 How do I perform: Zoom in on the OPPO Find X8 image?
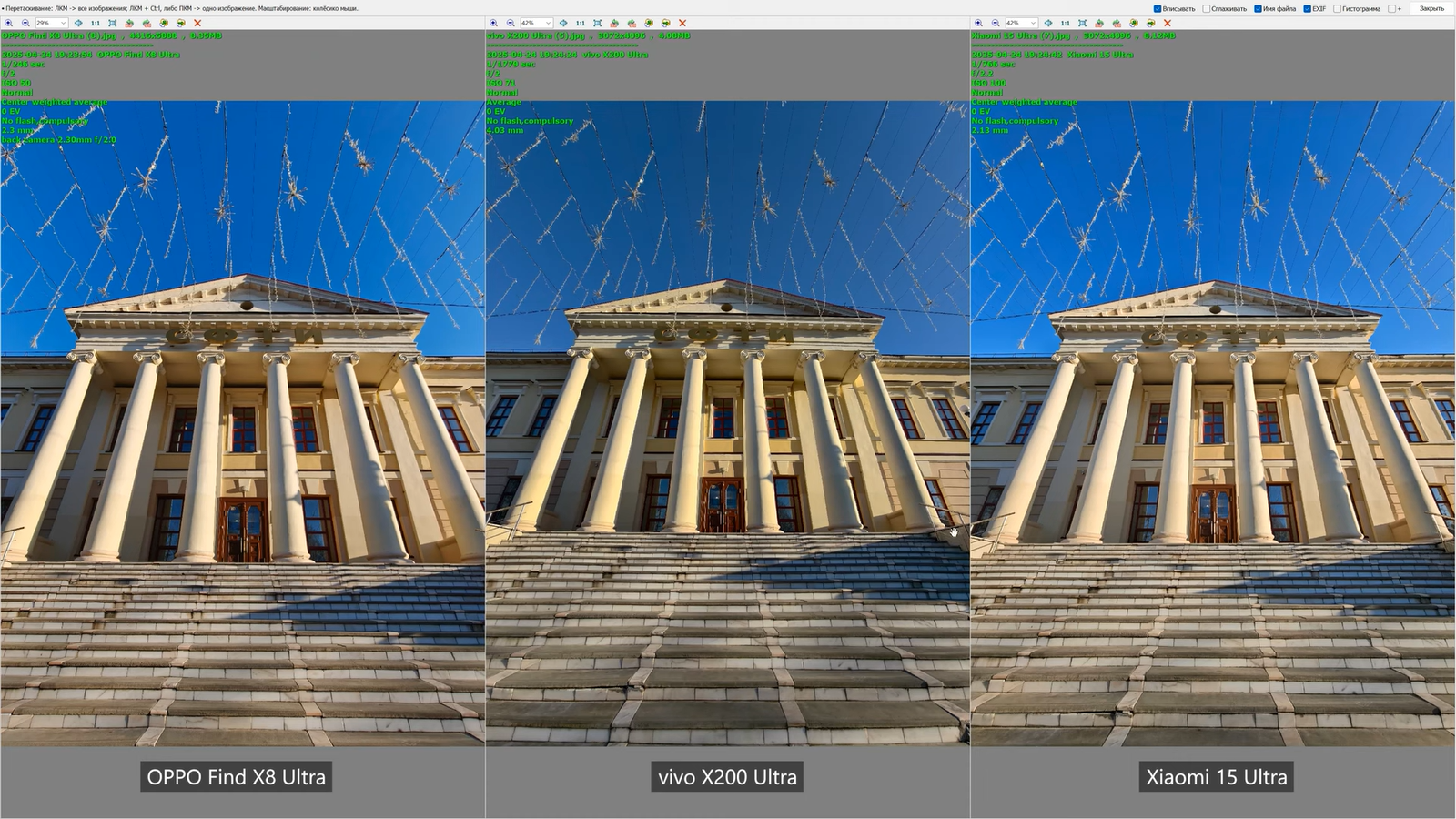point(9,23)
